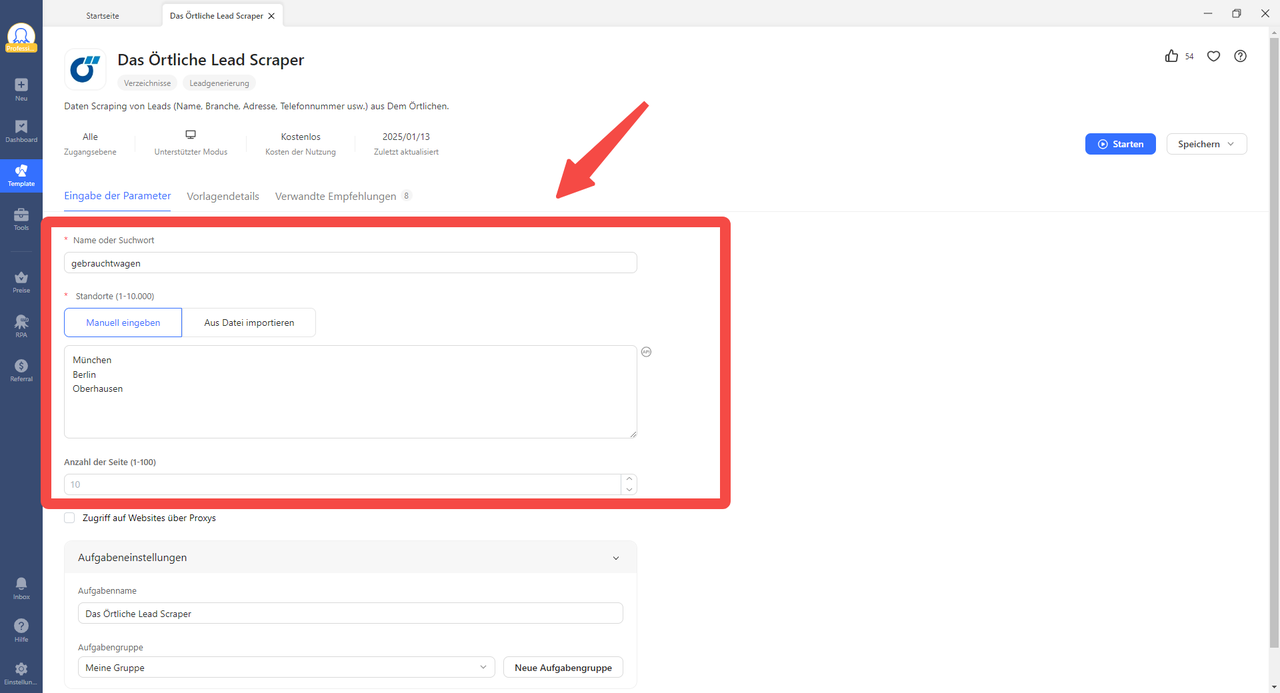This screenshot has width=1280, height=693.
Task: Enable Zugriff auf Websites über Proxys
Action: [70, 518]
